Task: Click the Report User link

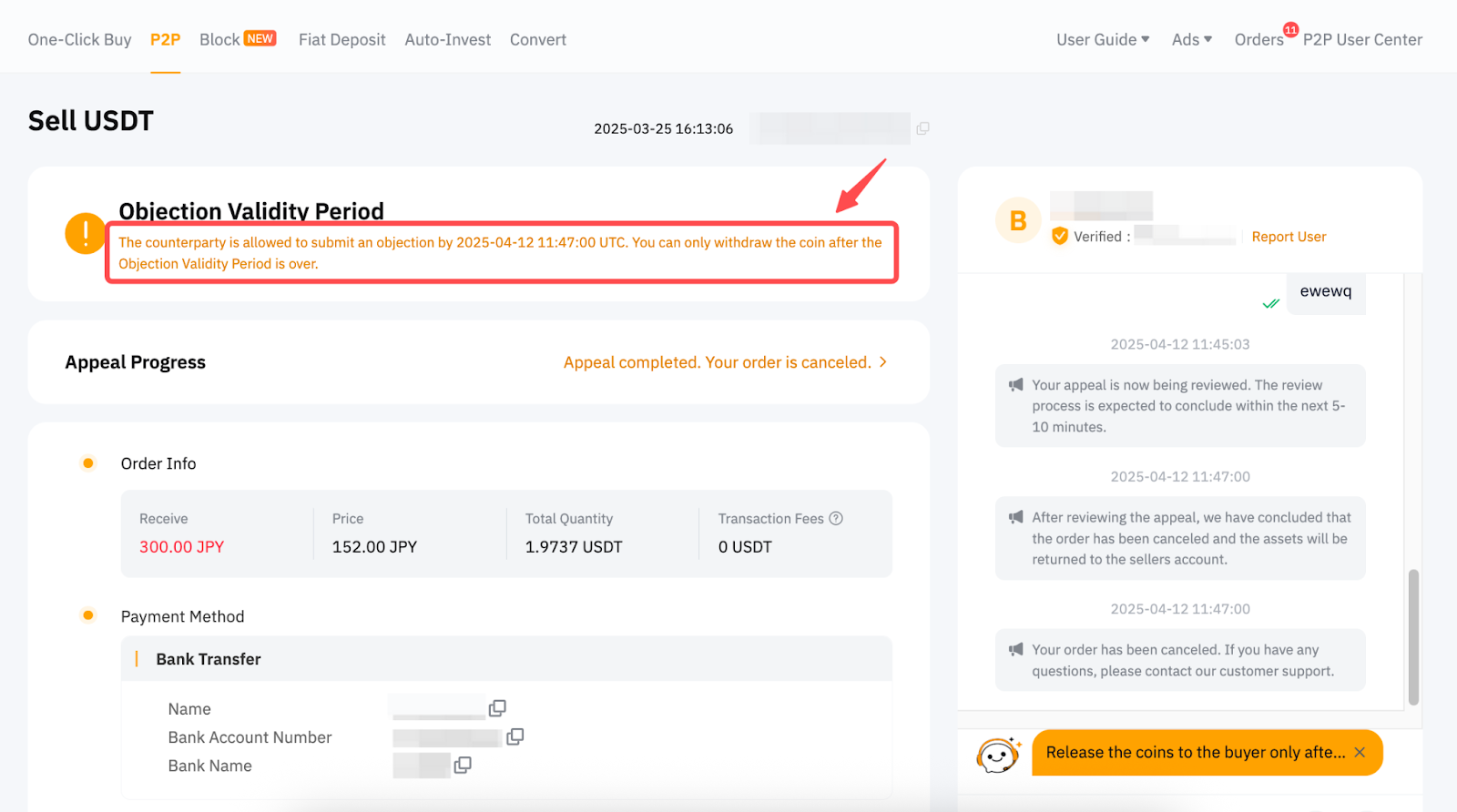Action: 1289,237
